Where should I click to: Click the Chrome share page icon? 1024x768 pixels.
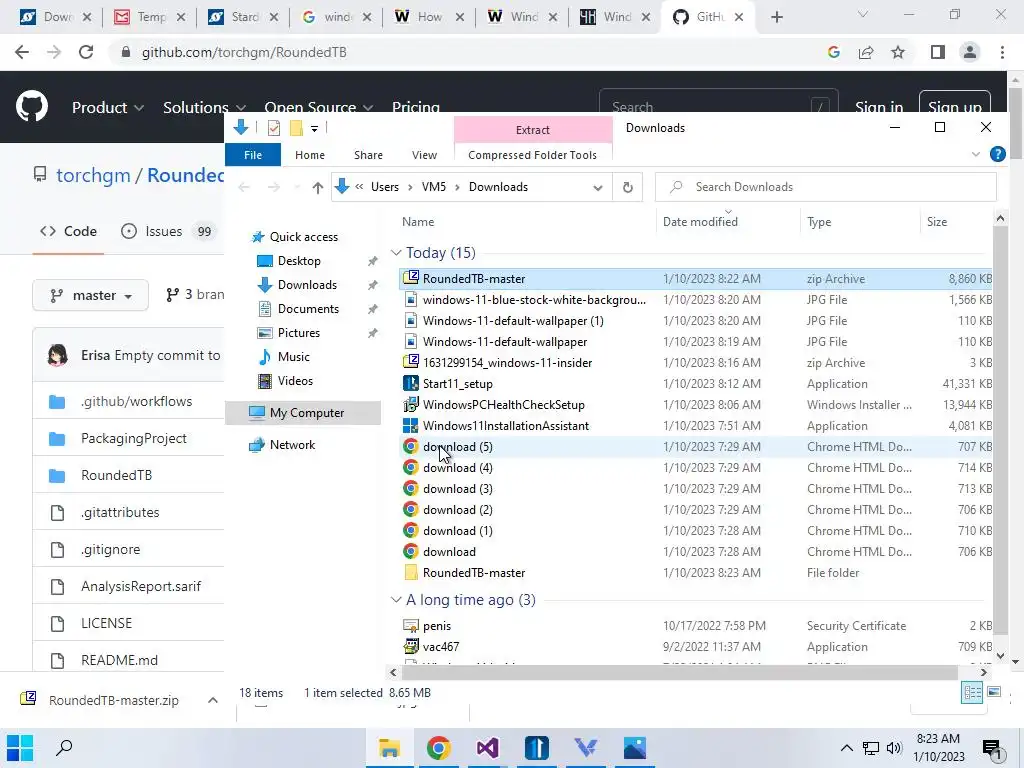pyautogui.click(x=866, y=52)
